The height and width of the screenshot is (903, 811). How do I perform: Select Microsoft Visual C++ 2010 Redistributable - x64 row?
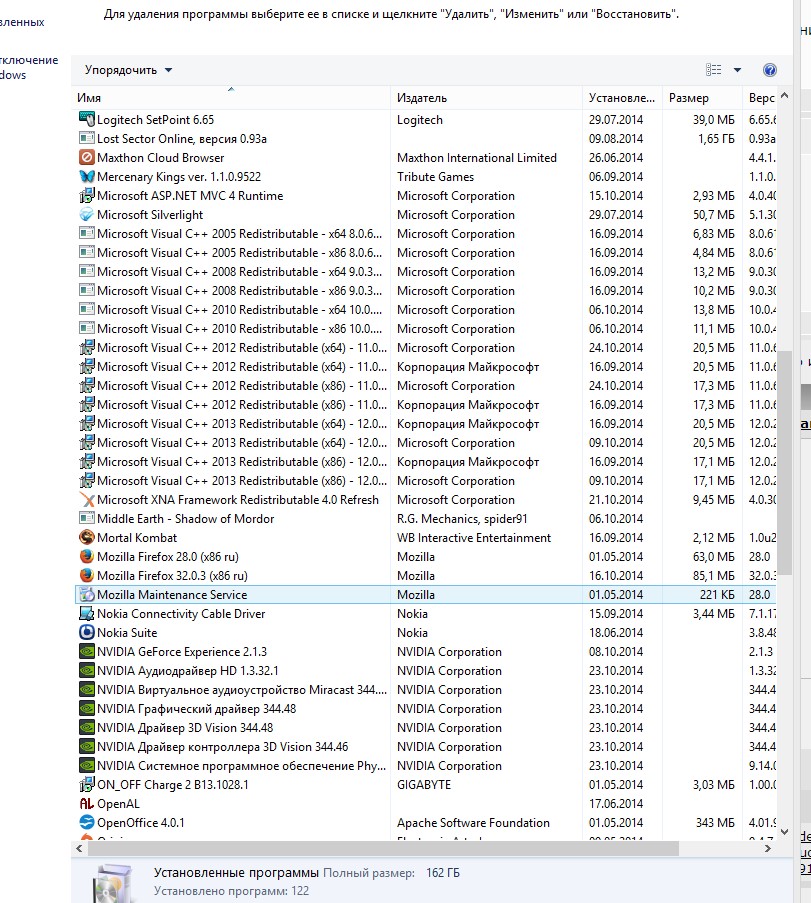pyautogui.click(x=426, y=309)
